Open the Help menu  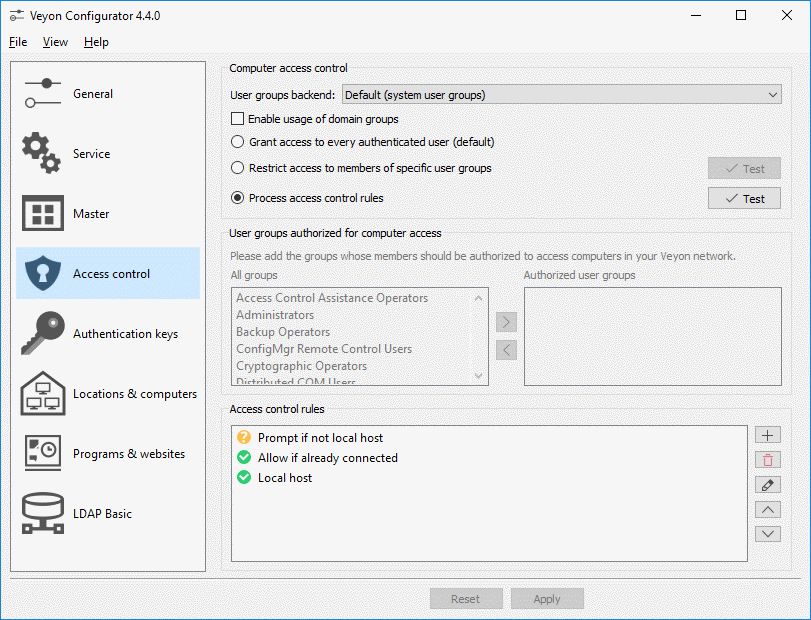pyautogui.click(x=96, y=42)
